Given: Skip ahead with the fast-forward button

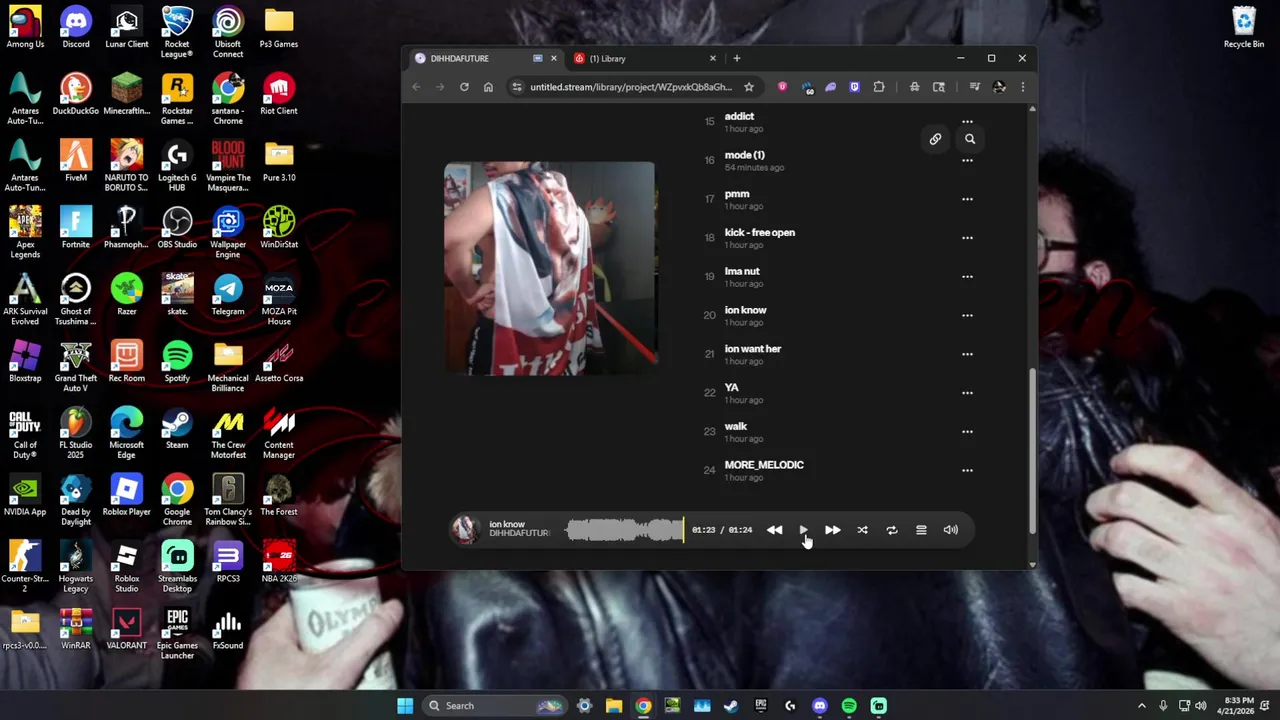Looking at the screenshot, I should [832, 530].
